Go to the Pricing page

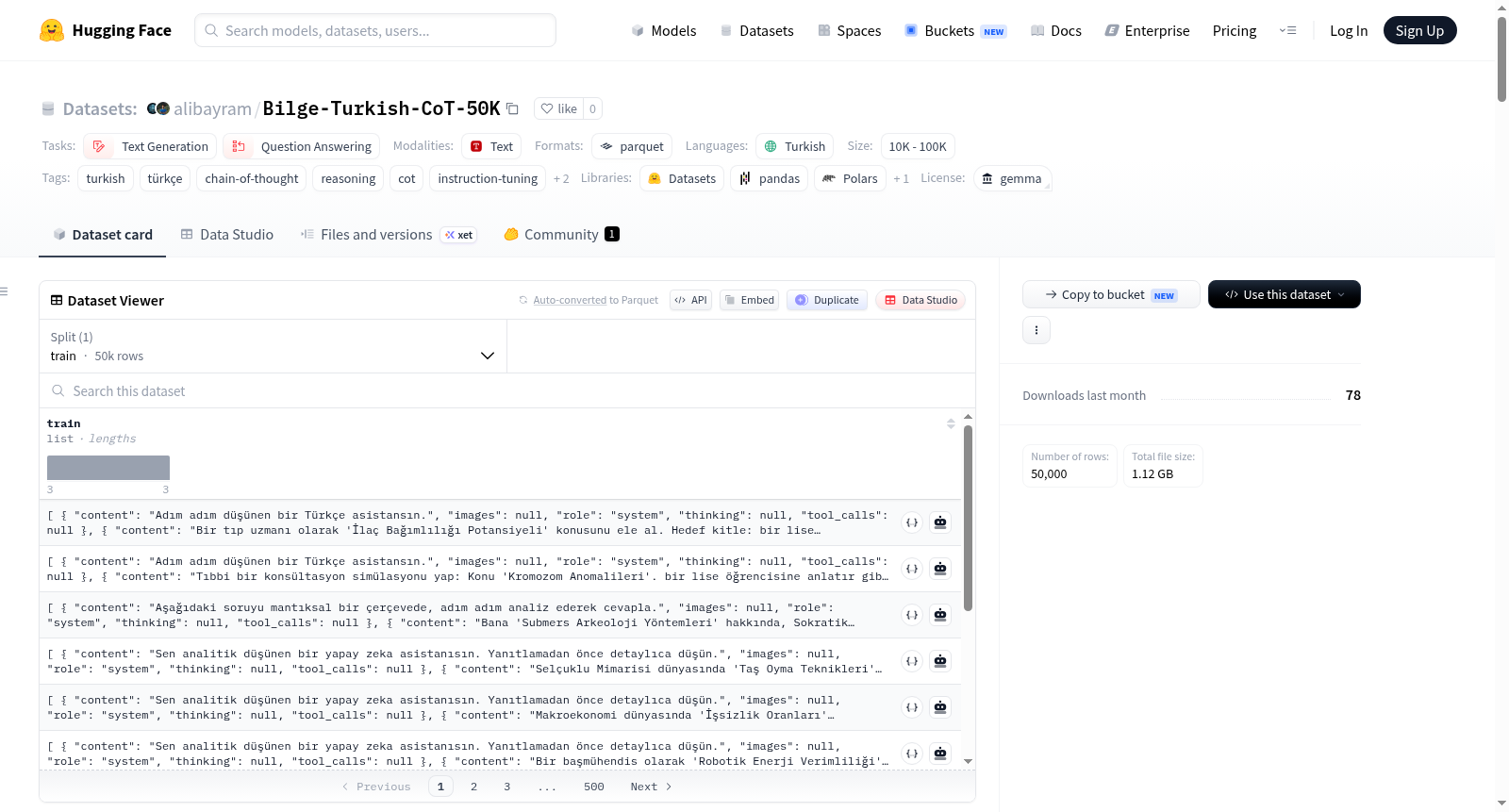tap(1235, 30)
